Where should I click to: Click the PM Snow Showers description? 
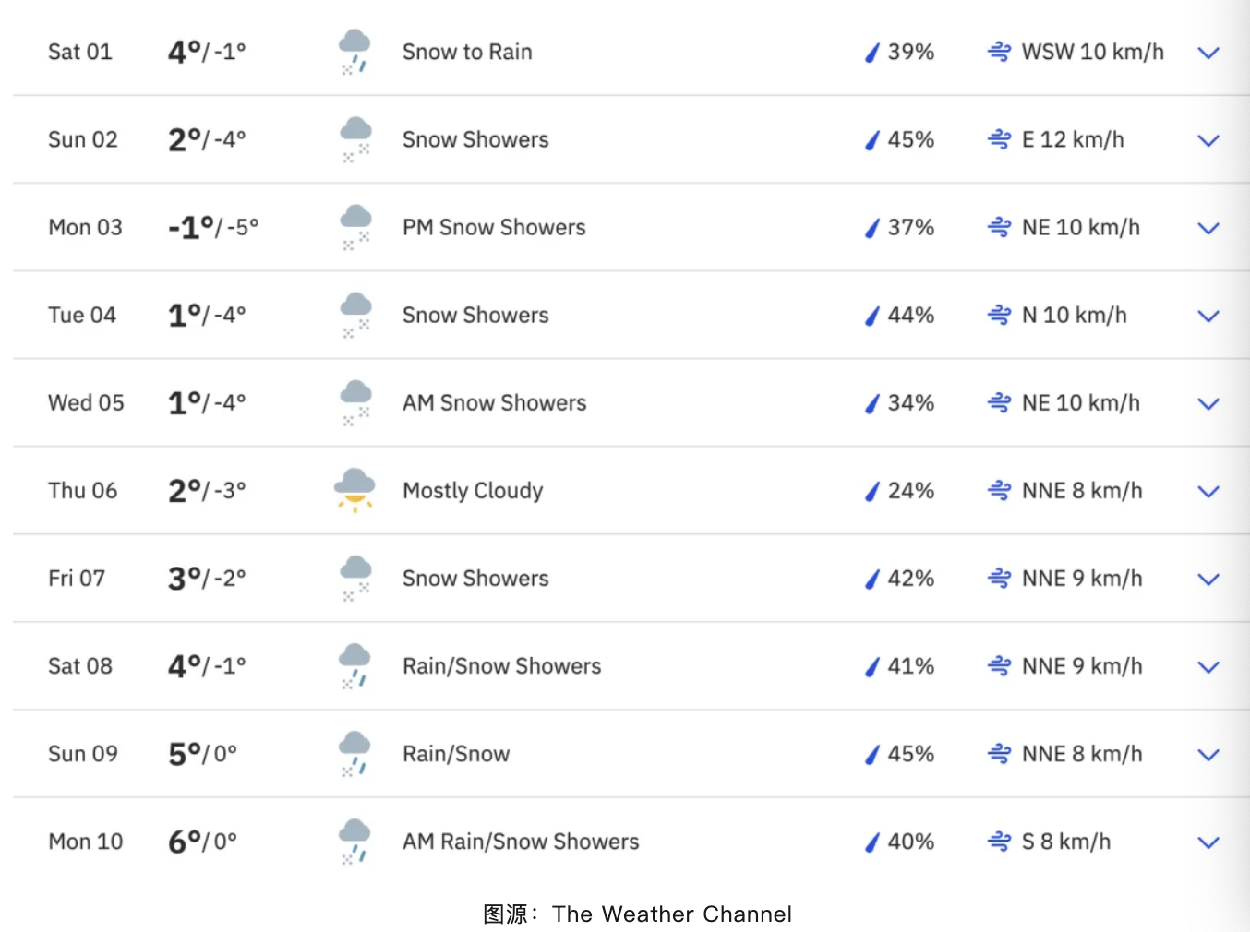493,227
